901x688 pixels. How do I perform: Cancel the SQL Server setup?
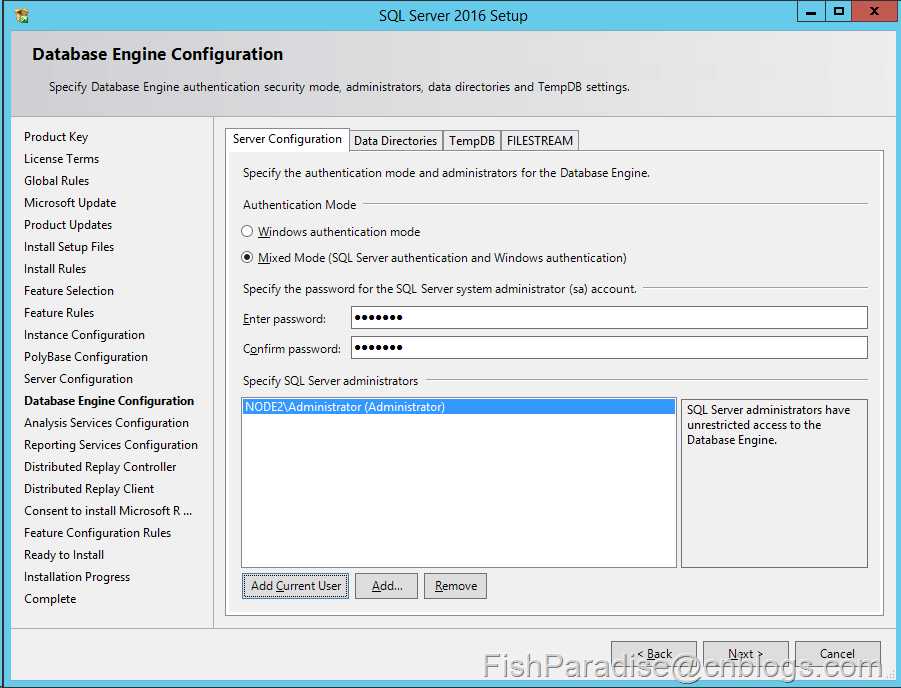(x=838, y=654)
